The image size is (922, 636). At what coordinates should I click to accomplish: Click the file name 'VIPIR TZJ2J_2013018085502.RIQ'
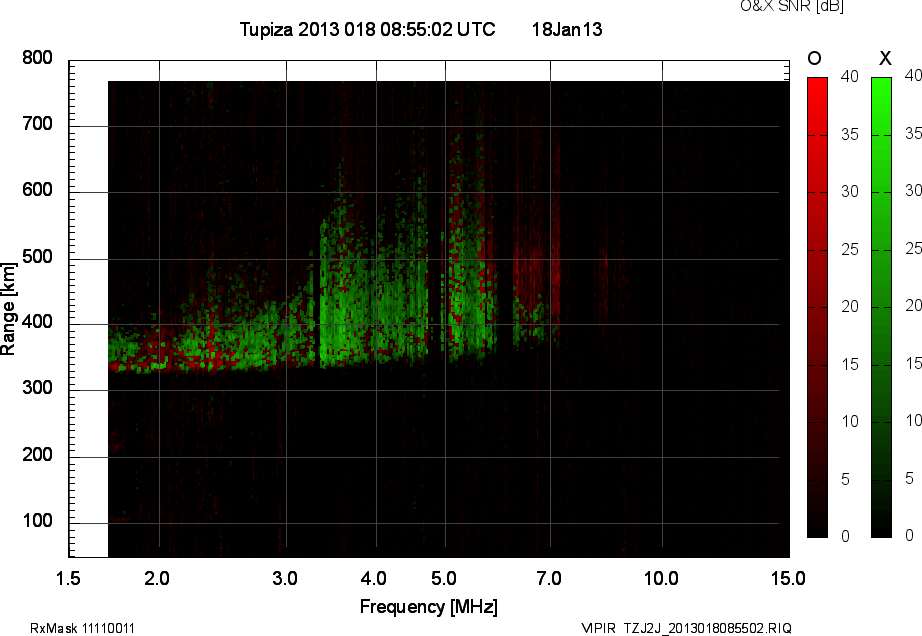[x=686, y=628]
